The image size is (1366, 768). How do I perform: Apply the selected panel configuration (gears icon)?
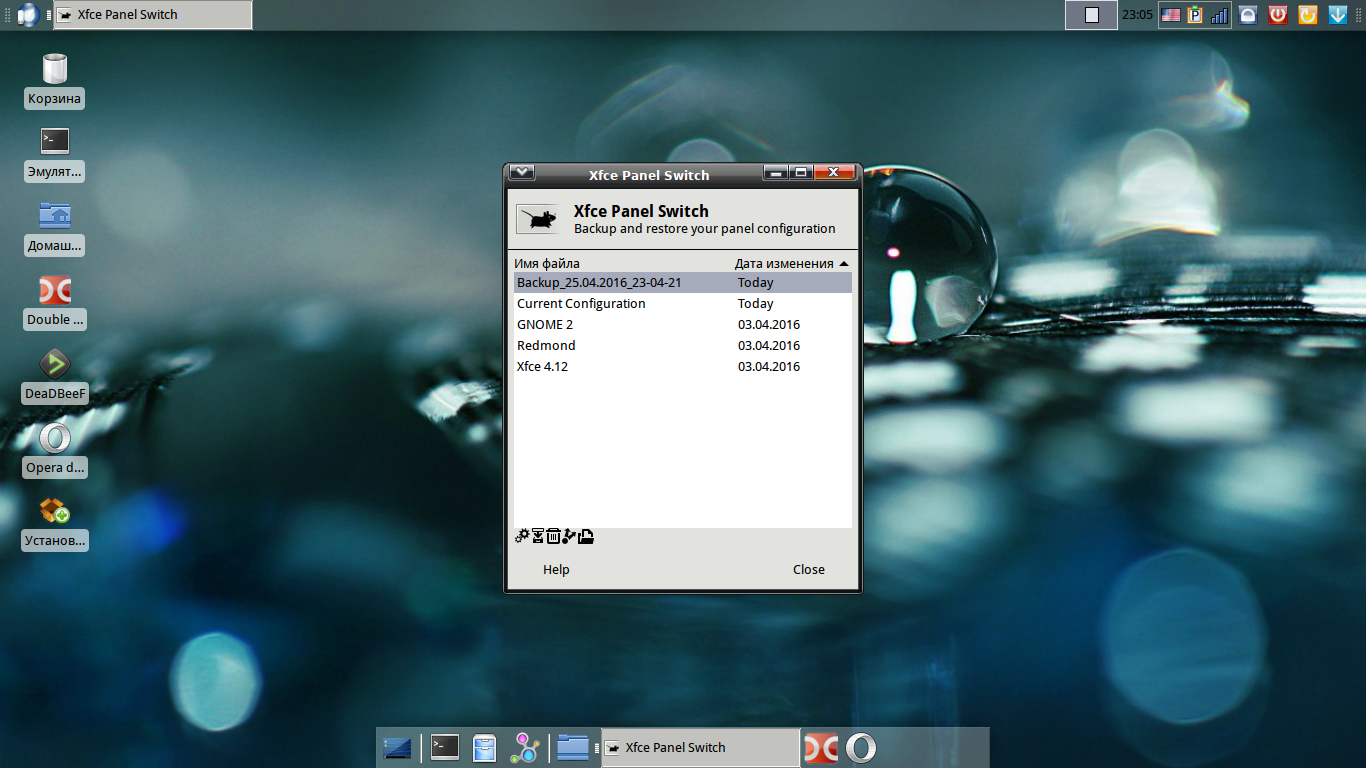click(x=522, y=536)
